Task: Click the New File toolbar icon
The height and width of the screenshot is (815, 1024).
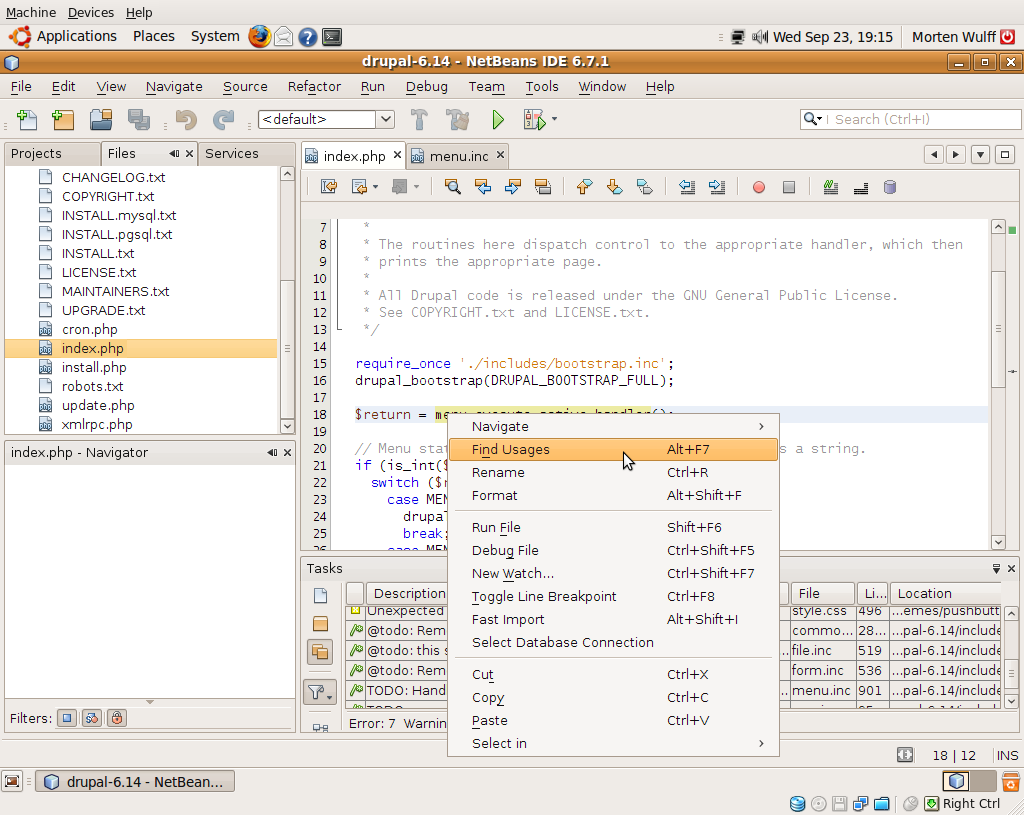Action: pyautogui.click(x=27, y=120)
